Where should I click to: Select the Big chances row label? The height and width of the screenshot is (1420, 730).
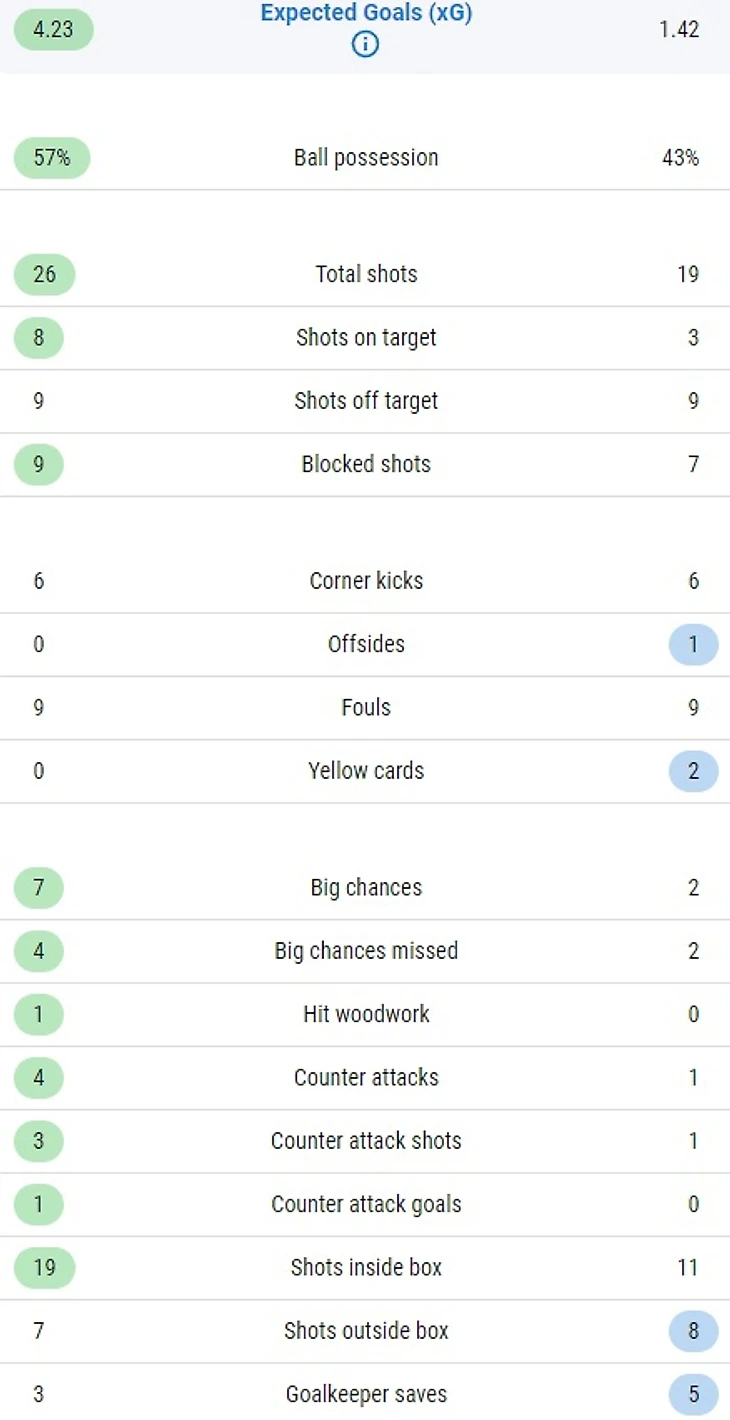pos(366,888)
